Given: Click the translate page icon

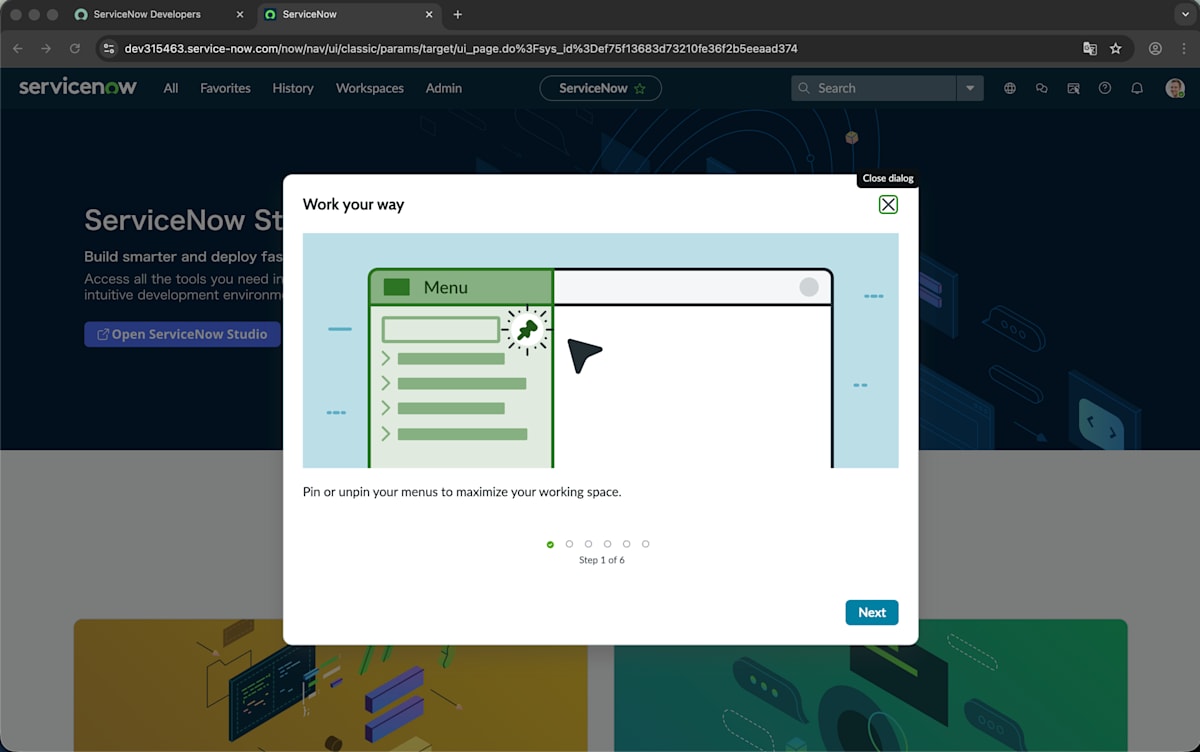Looking at the screenshot, I should 1090,48.
